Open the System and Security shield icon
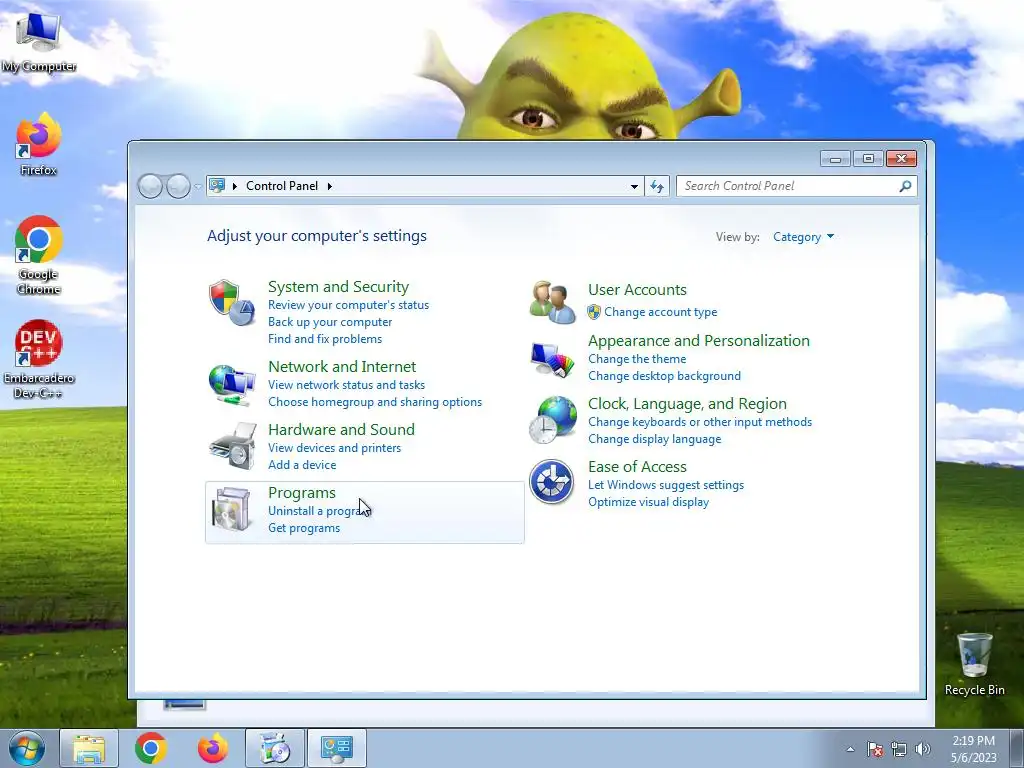The width and height of the screenshot is (1024, 768). [232, 302]
